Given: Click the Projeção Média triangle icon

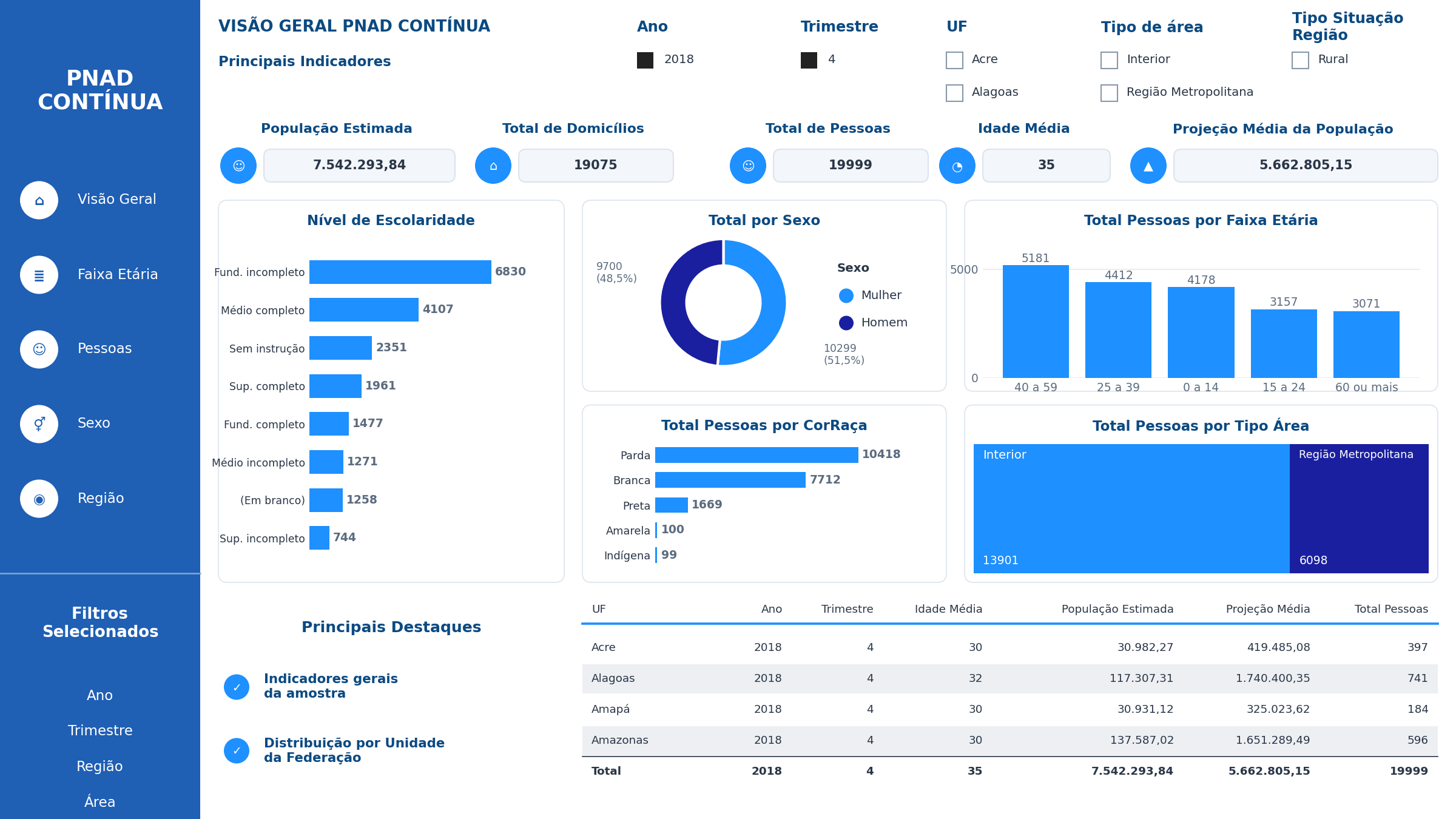Looking at the screenshot, I should (1148, 166).
